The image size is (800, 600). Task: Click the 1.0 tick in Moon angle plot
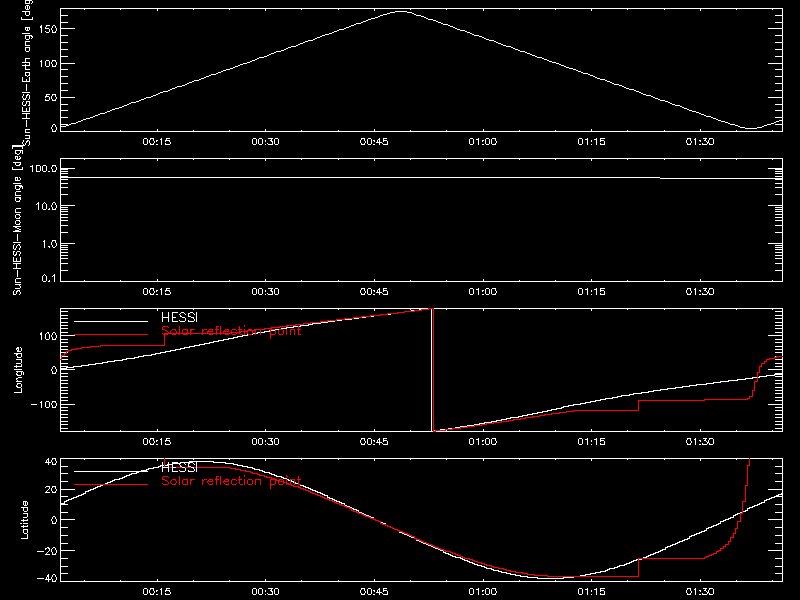(49, 244)
